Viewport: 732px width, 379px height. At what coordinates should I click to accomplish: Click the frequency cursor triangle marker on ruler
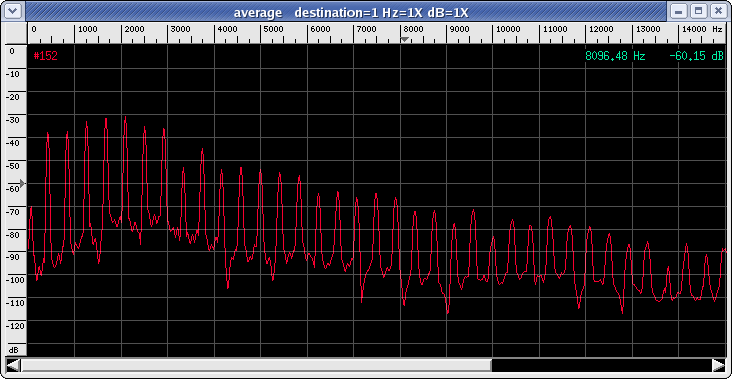click(405, 40)
